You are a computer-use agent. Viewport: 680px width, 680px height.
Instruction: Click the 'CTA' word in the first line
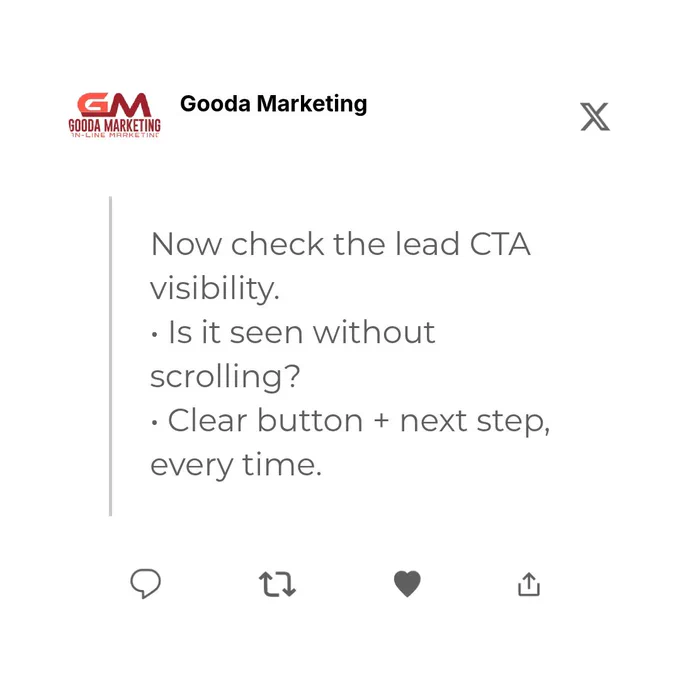[500, 244]
